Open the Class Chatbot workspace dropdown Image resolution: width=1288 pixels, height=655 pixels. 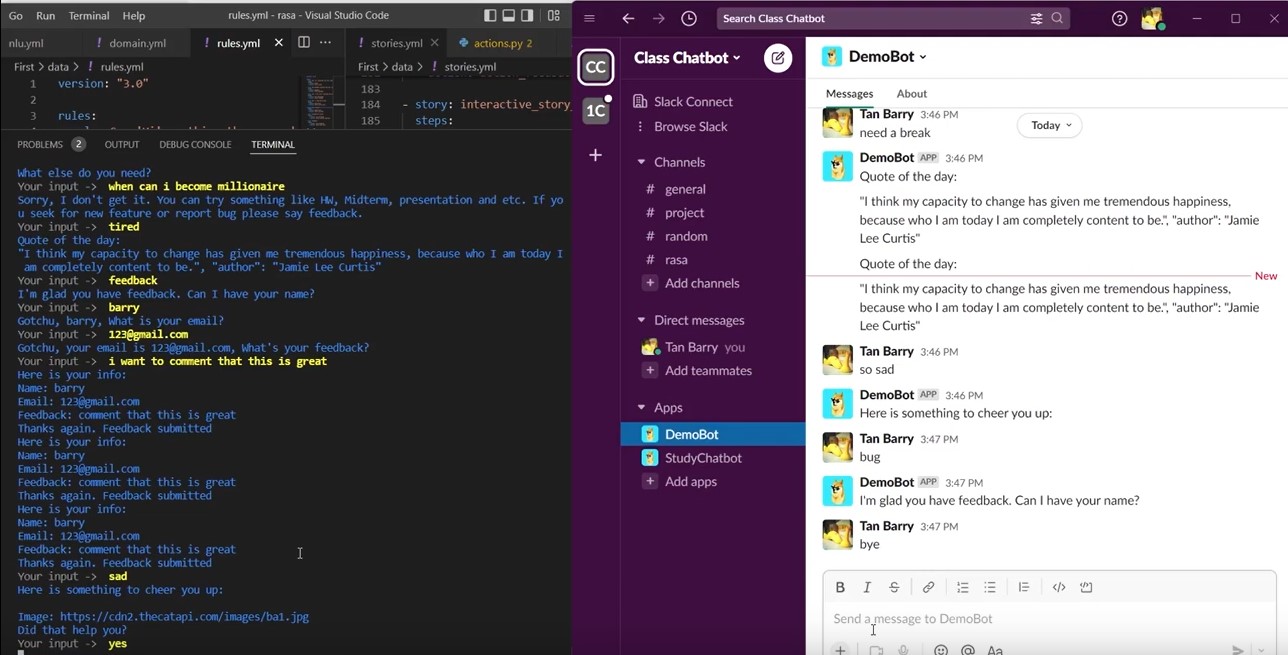[x=687, y=58]
